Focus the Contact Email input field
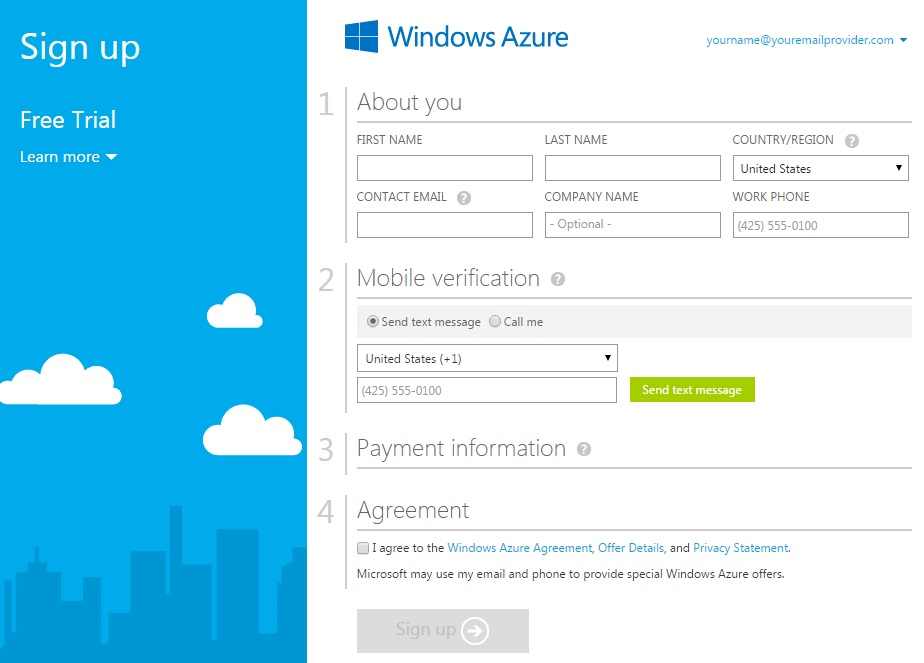Image resolution: width=924 pixels, height=663 pixels. point(445,225)
